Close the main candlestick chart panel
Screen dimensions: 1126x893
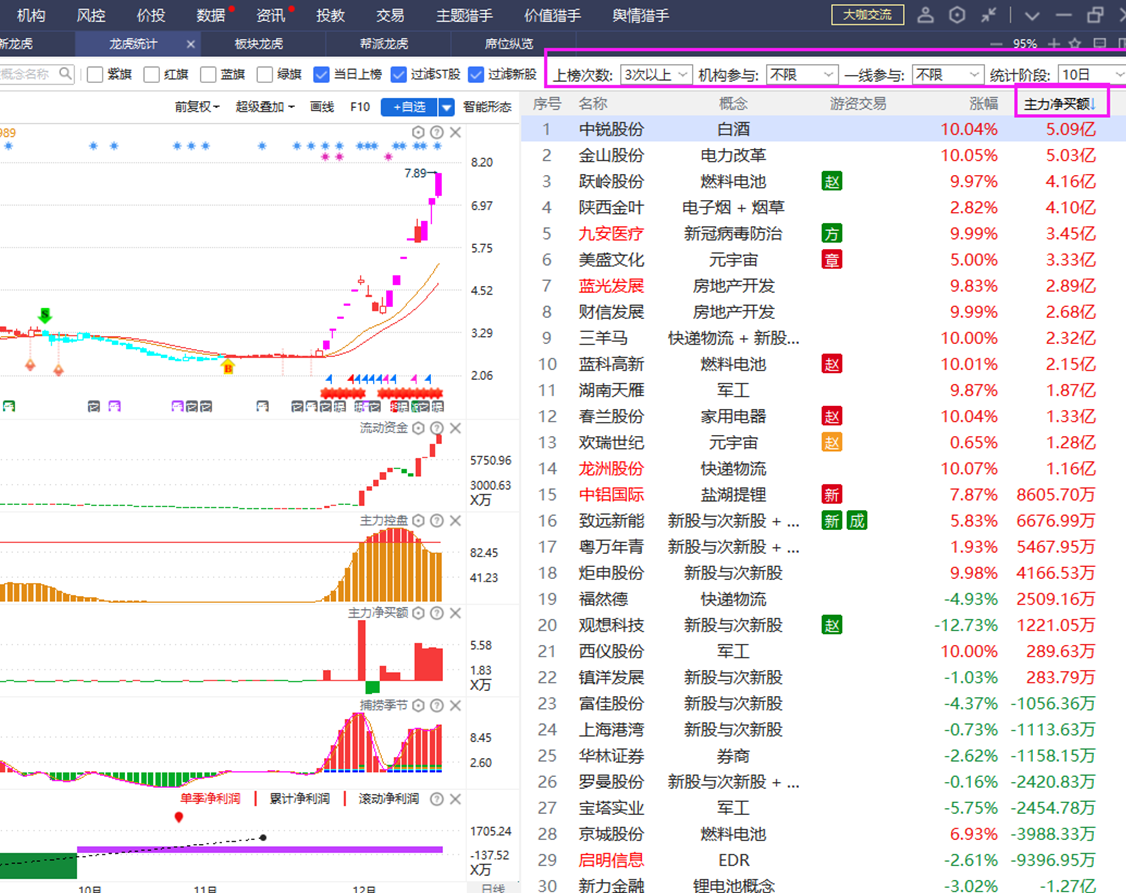point(455,132)
